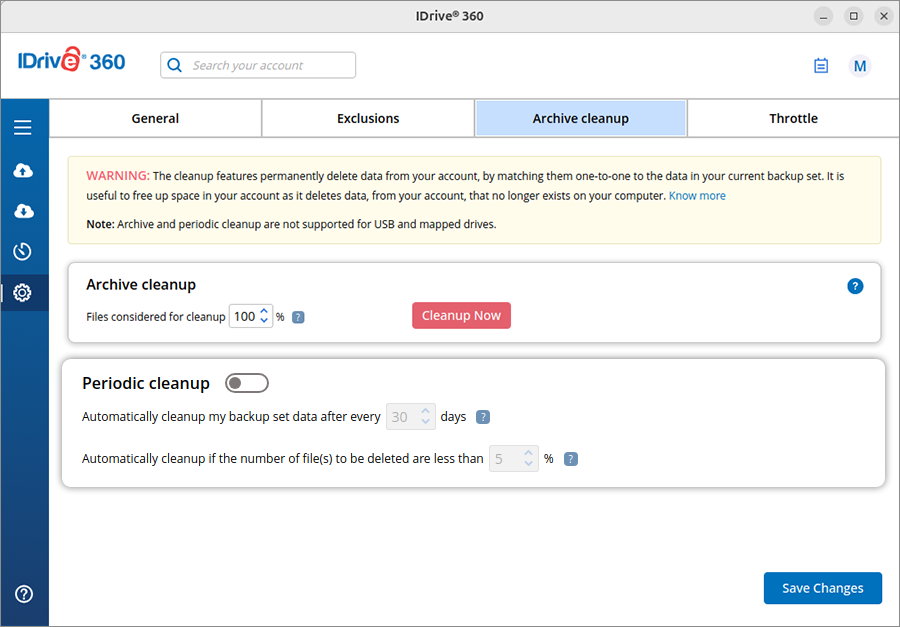Decrease the files deleted percentage threshold

[x=529, y=463]
